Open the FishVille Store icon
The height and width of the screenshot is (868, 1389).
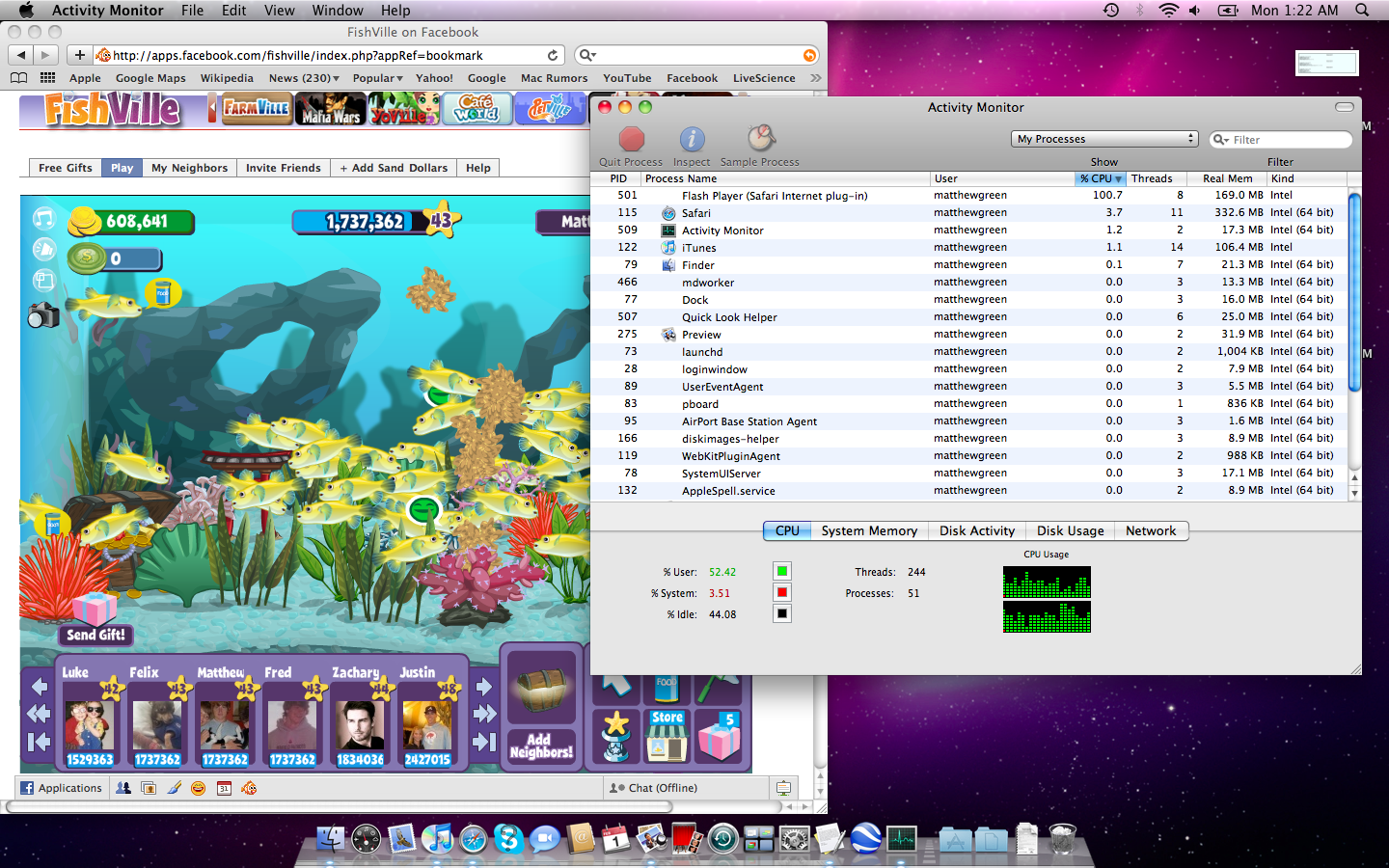tap(667, 736)
